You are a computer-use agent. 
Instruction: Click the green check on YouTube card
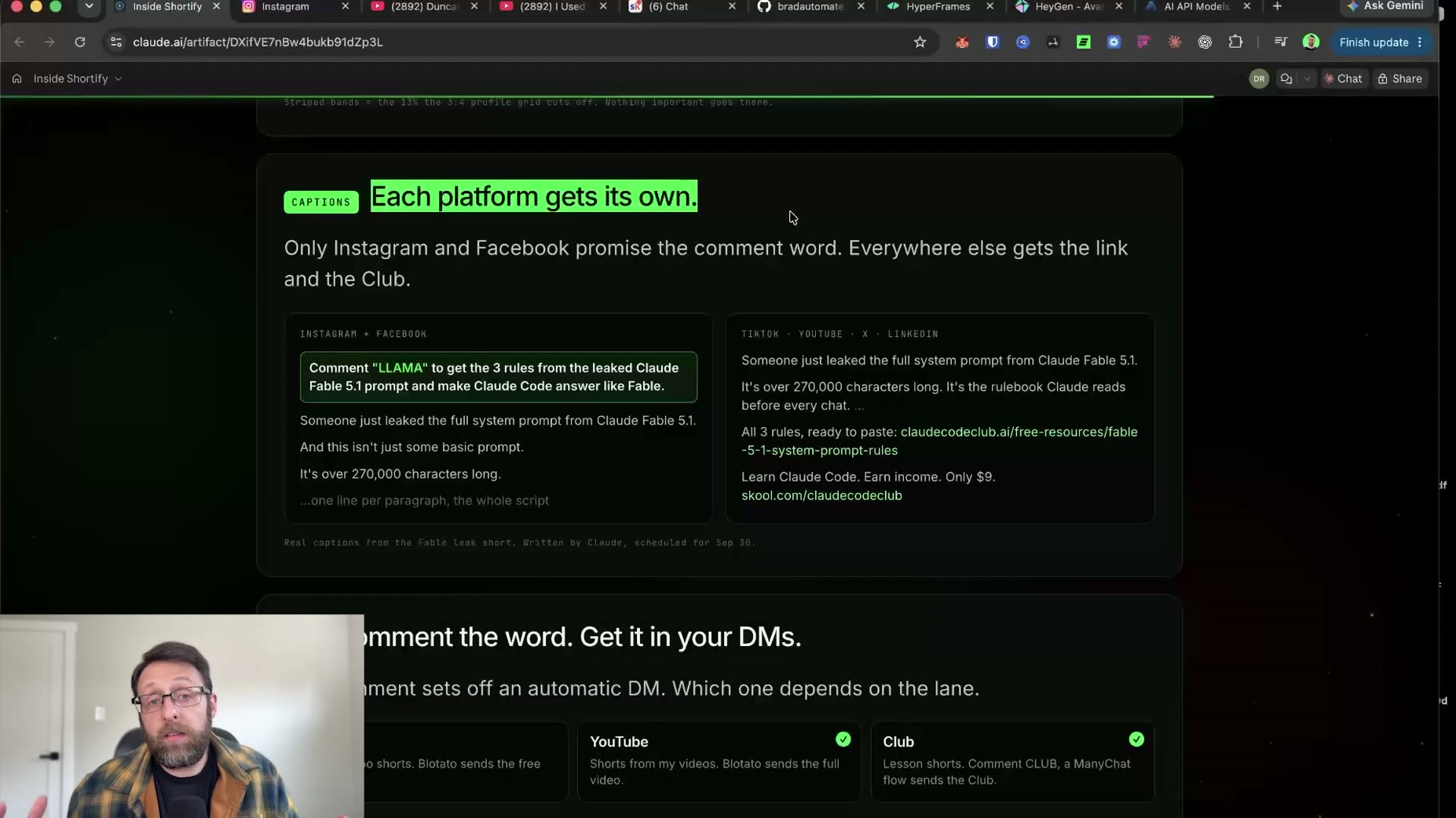pyautogui.click(x=843, y=739)
